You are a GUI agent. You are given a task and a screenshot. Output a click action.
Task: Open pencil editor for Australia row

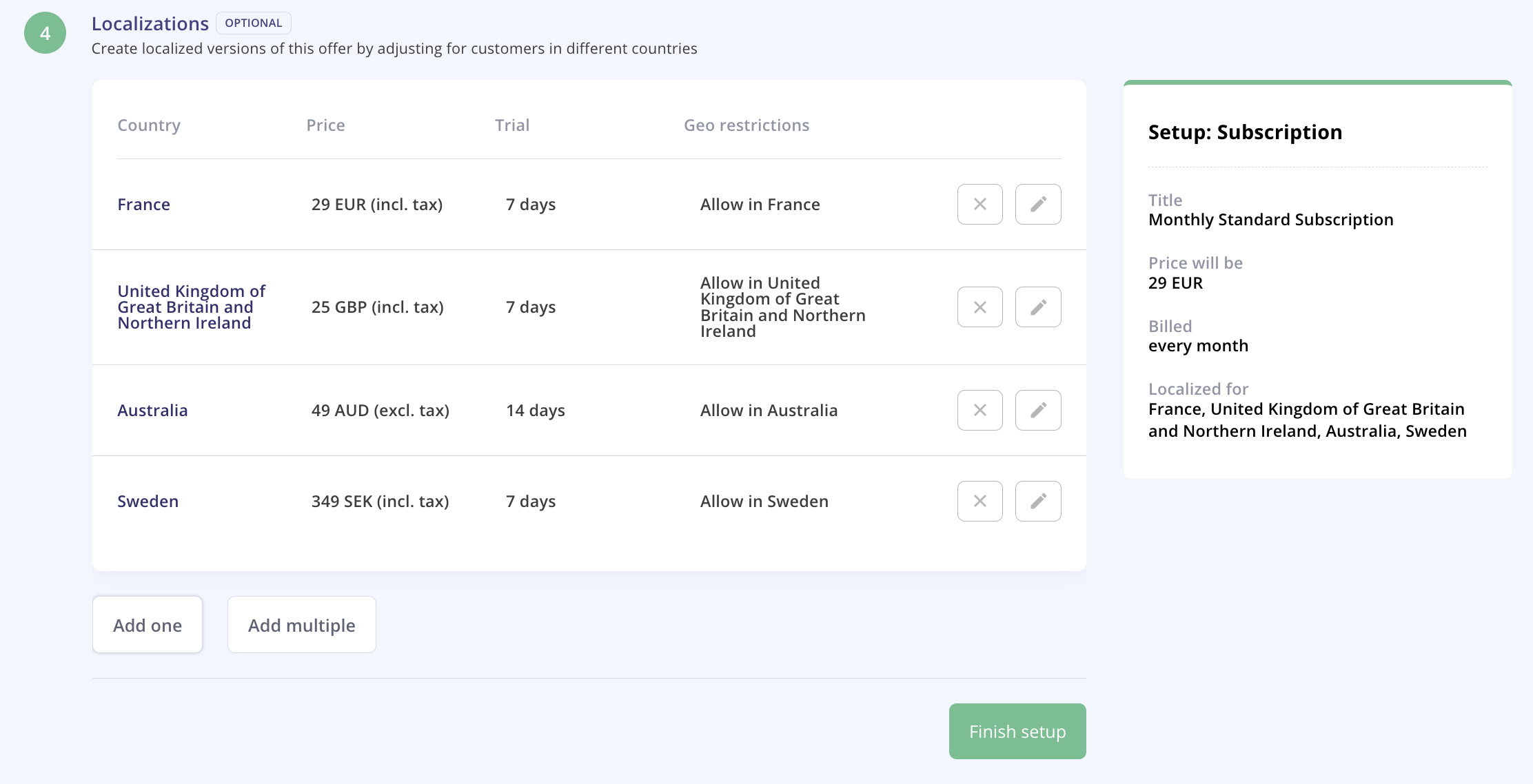pyautogui.click(x=1038, y=411)
